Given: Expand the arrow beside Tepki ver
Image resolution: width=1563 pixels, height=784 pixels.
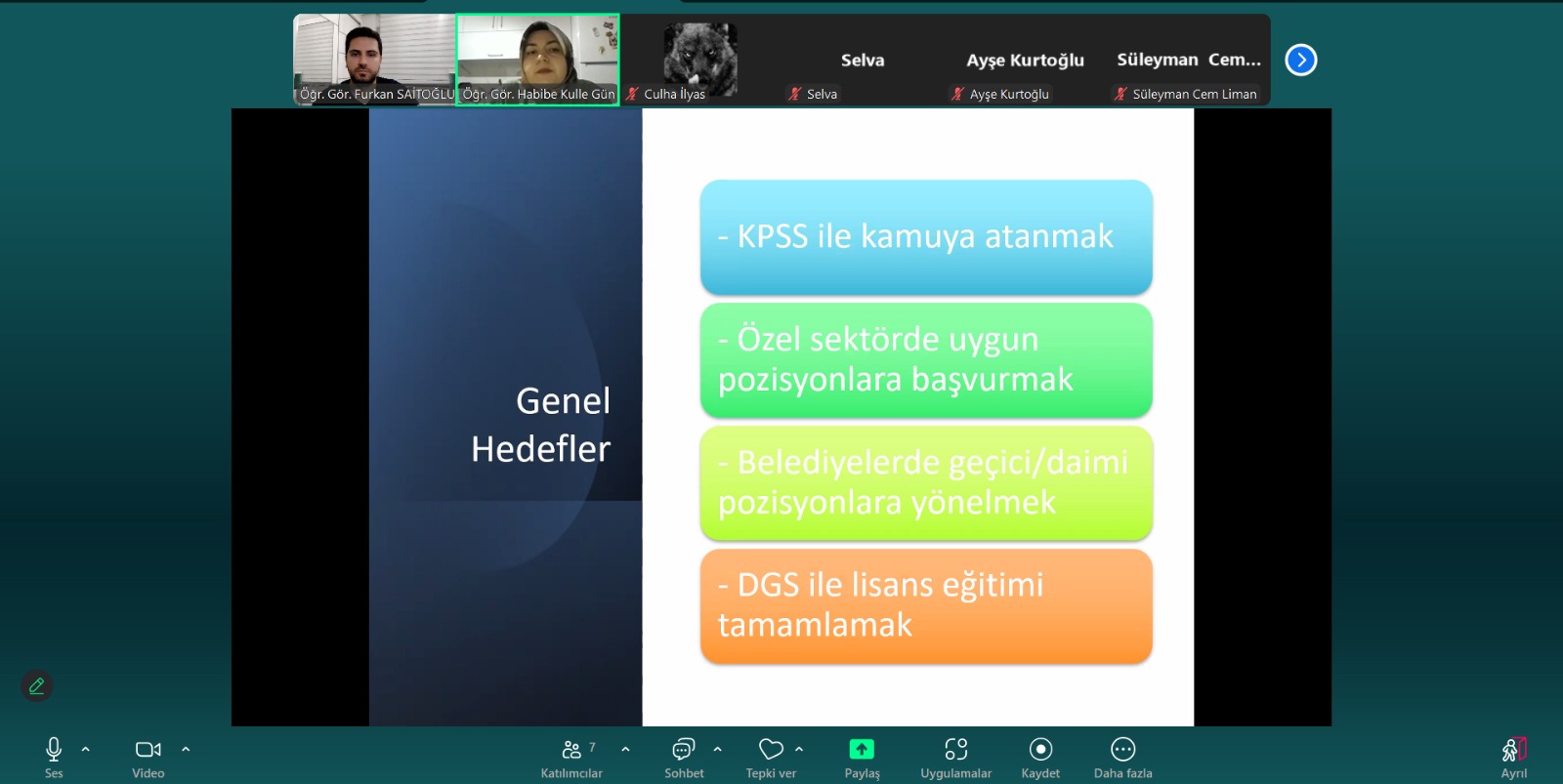Looking at the screenshot, I should pos(799,750).
